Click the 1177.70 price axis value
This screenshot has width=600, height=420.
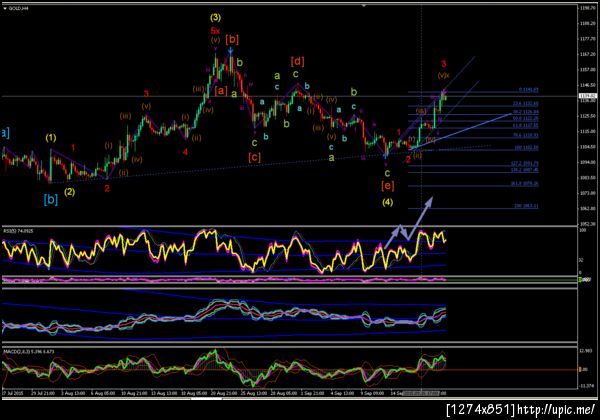coord(588,39)
